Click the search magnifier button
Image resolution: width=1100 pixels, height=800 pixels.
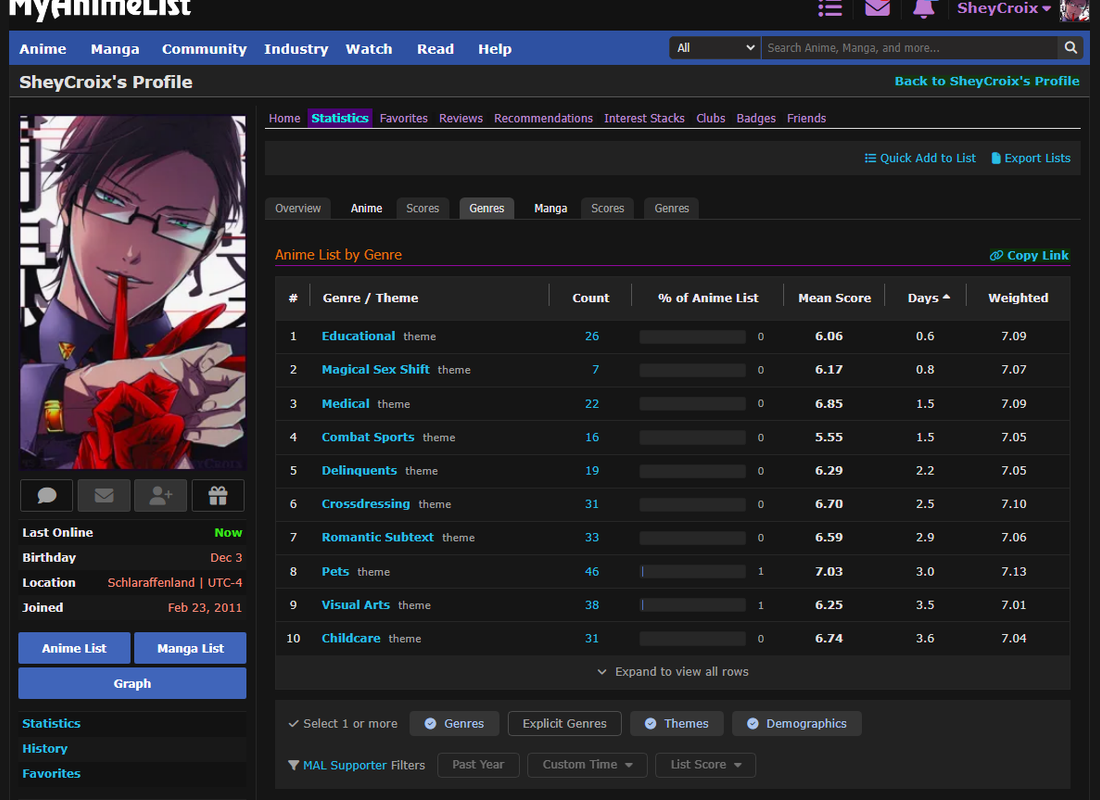coord(1071,48)
